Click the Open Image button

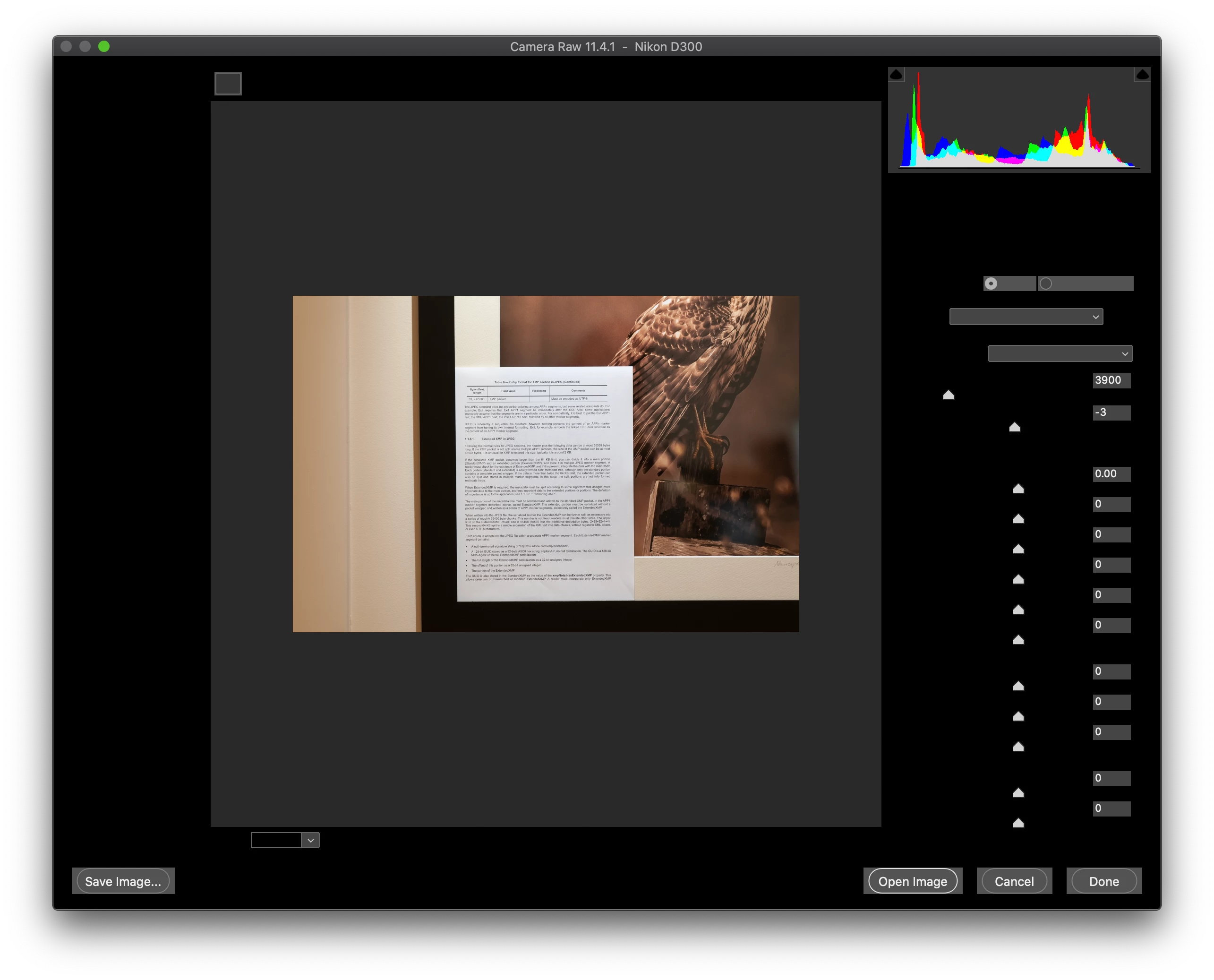click(x=912, y=881)
